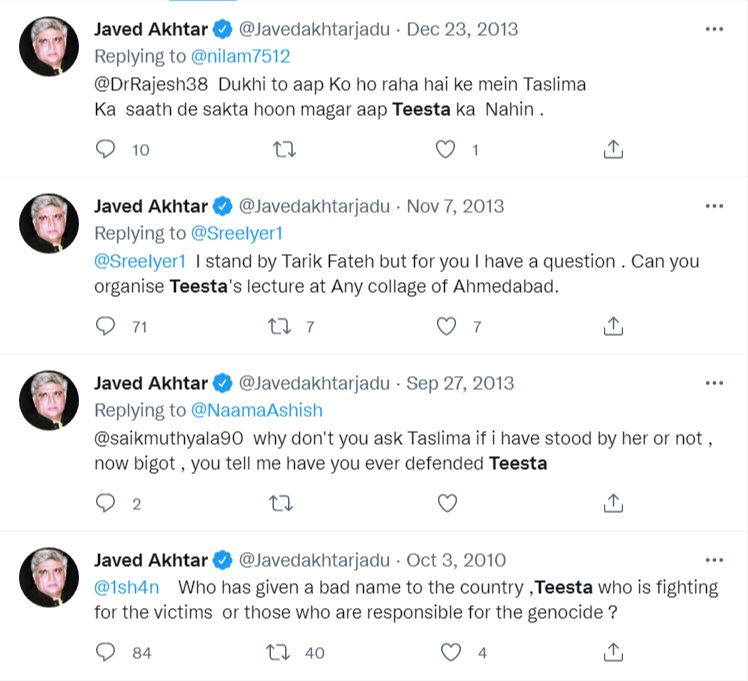
Task: Like the Dec 23, 2013 tweet
Action: [448, 149]
